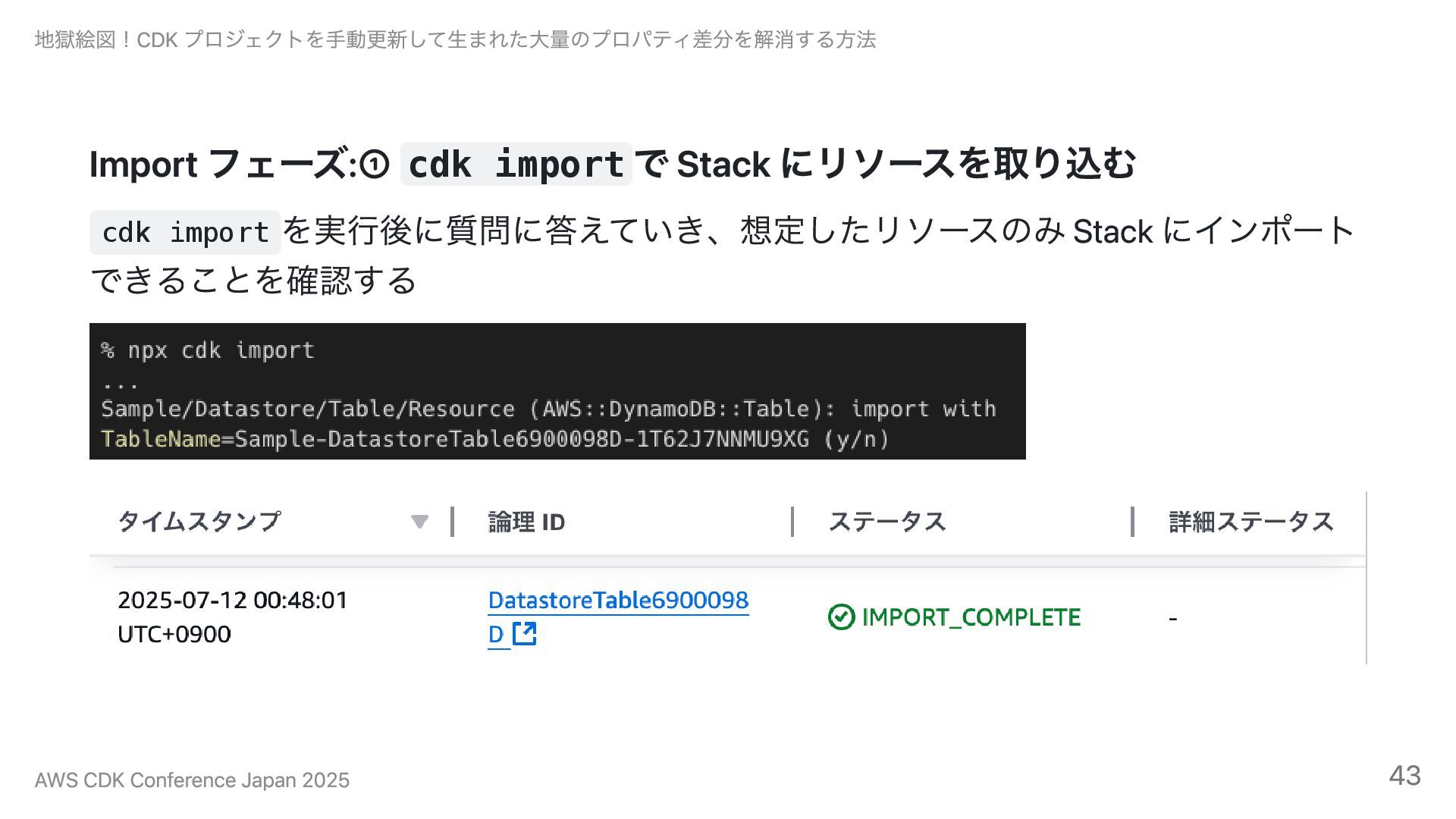Click the npx cdk import command line
The height and width of the screenshot is (819, 1456).
click(208, 350)
